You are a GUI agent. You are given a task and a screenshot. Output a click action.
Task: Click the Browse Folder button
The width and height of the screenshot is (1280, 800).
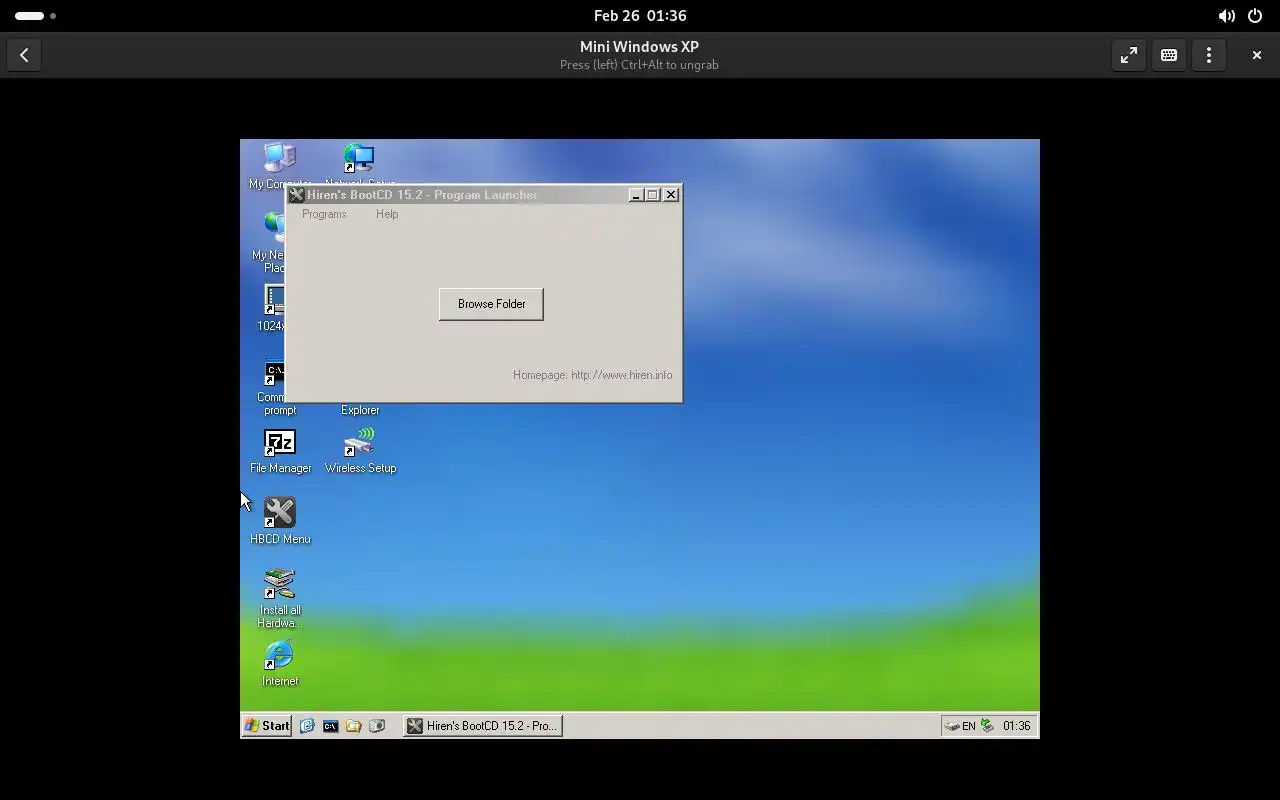491,304
